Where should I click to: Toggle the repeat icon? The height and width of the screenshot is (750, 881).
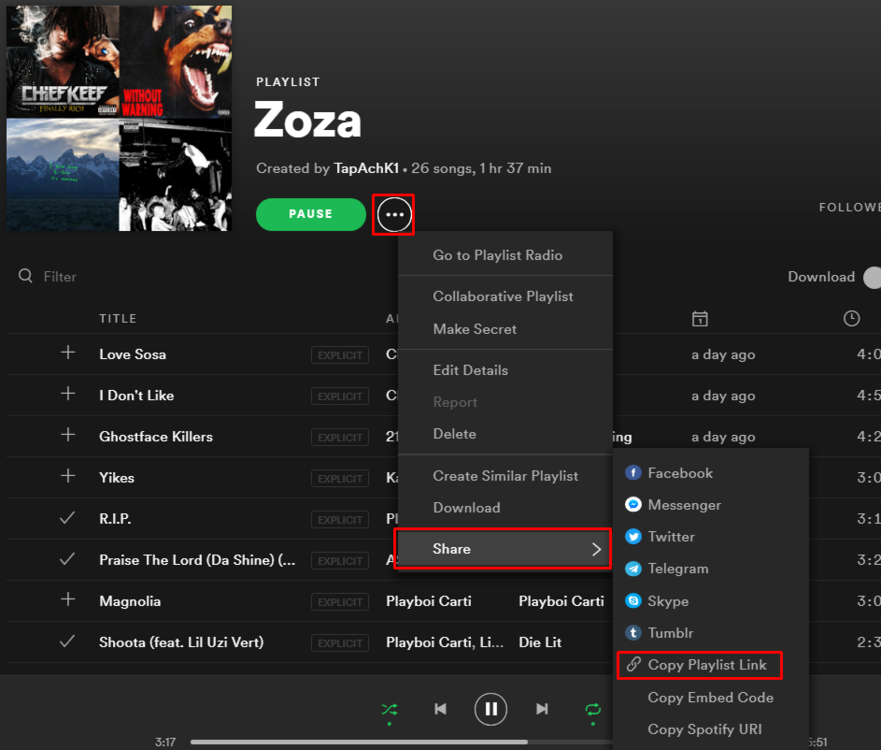[593, 709]
